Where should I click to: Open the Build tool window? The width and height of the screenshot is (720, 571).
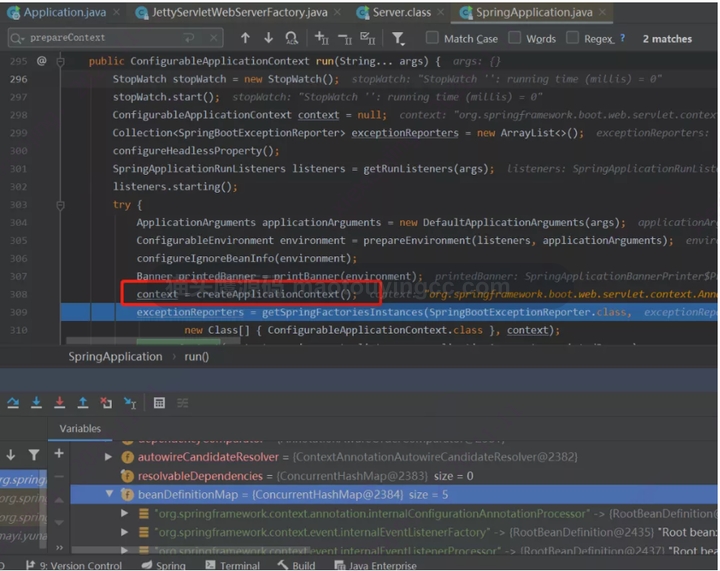pyautogui.click(x=297, y=565)
